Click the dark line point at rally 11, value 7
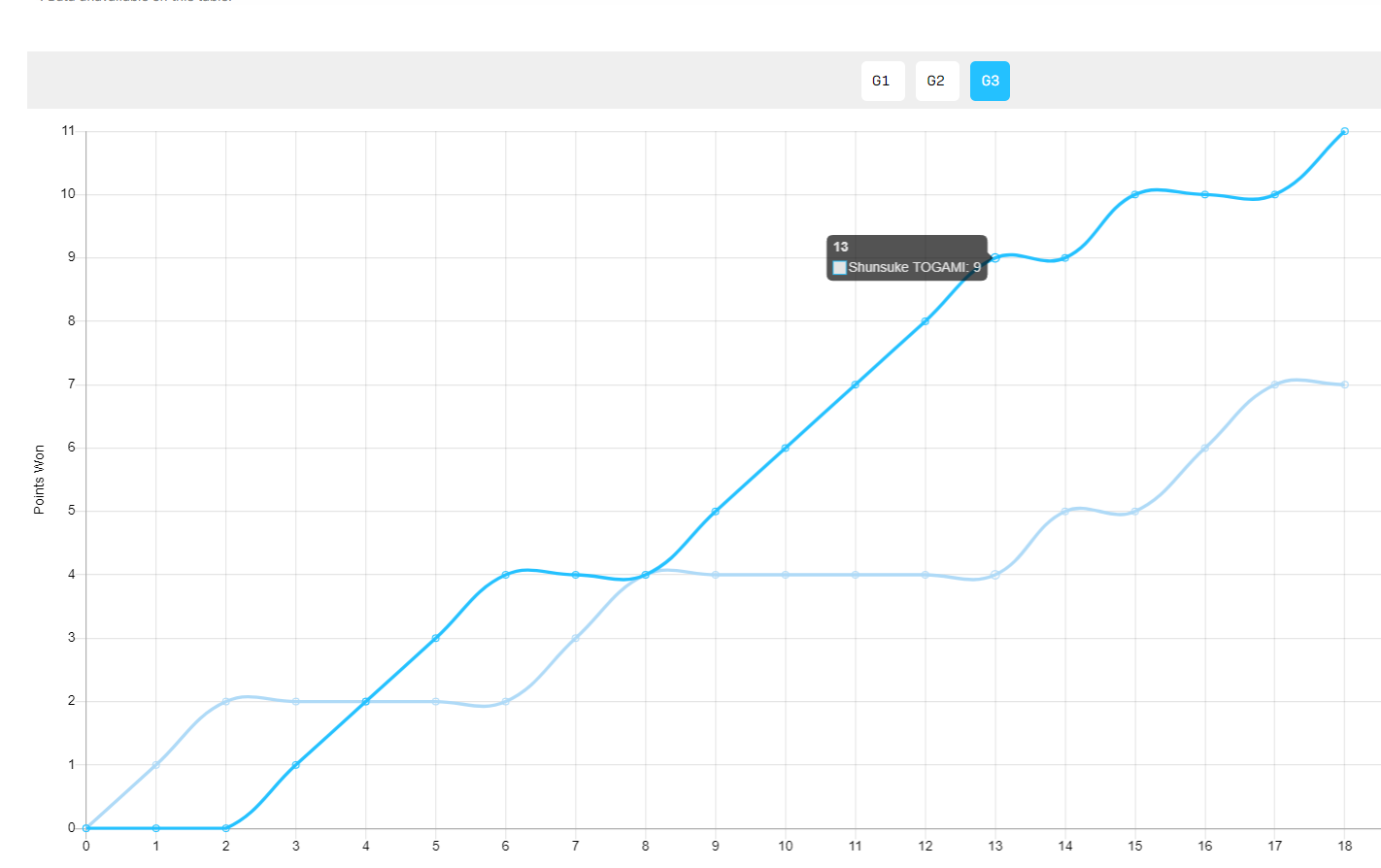This screenshot has width=1381, height=868. pos(856,384)
